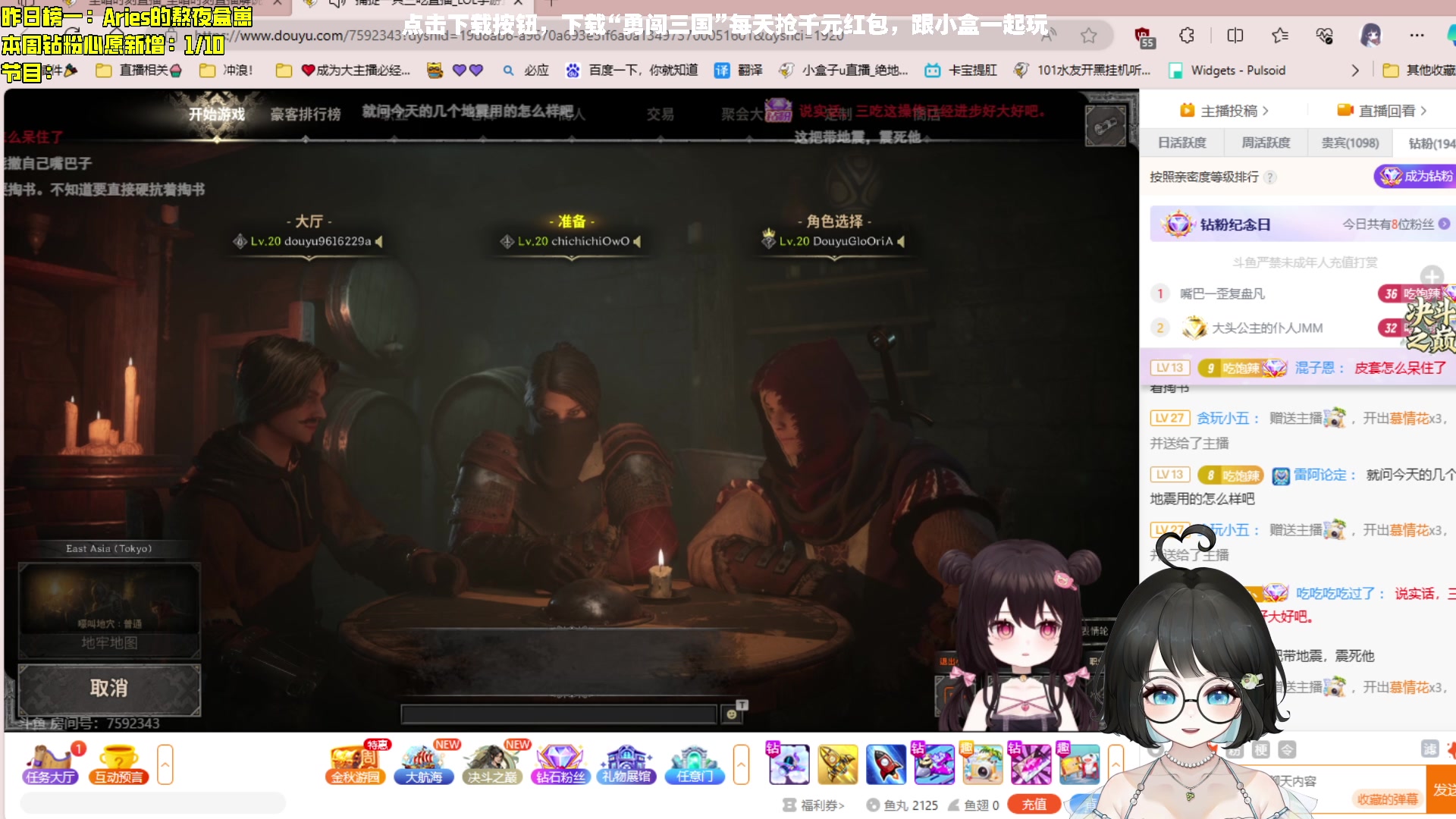The width and height of the screenshot is (1456, 819).
Task: Open the Widgets - Pulsoid bookmark
Action: [x=1228, y=71]
